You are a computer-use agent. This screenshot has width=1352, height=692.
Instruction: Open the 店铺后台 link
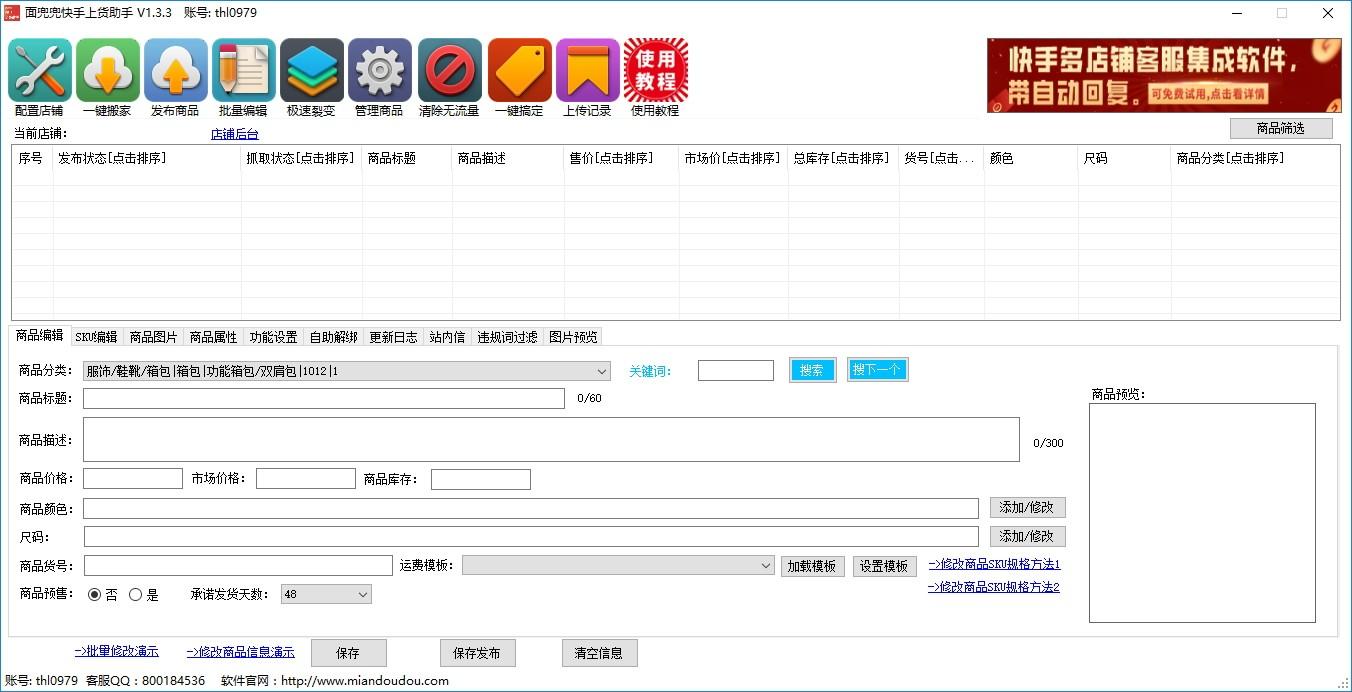[x=234, y=134]
